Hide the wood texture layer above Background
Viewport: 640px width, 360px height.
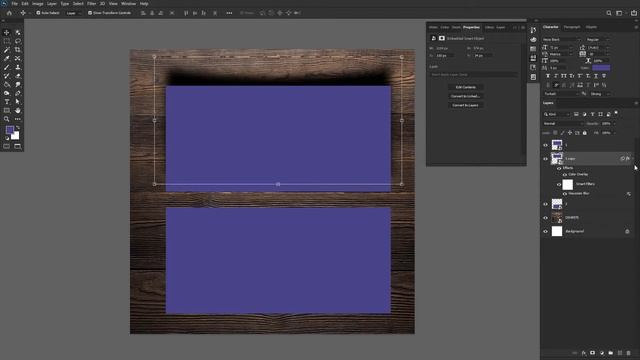click(545, 218)
